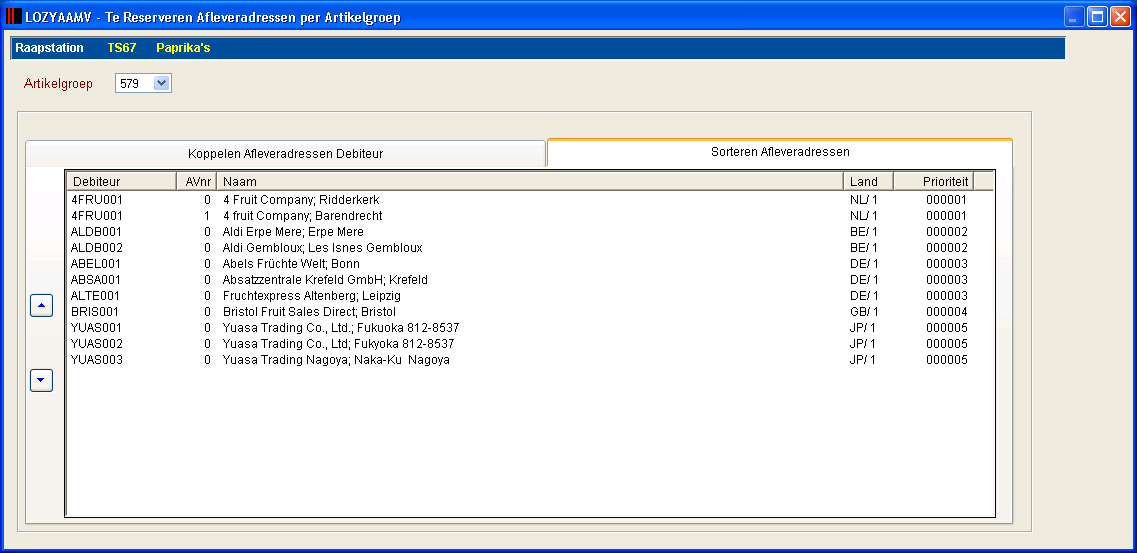The image size is (1137, 553).
Task: Open the Artikelgroep 579 dropdown
Action: [162, 83]
